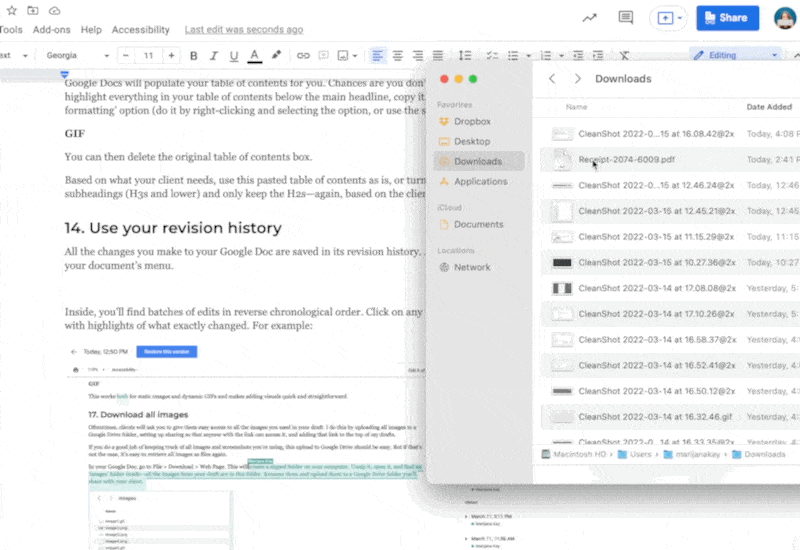Apply italic formatting
The width and height of the screenshot is (800, 550).
[x=214, y=55]
